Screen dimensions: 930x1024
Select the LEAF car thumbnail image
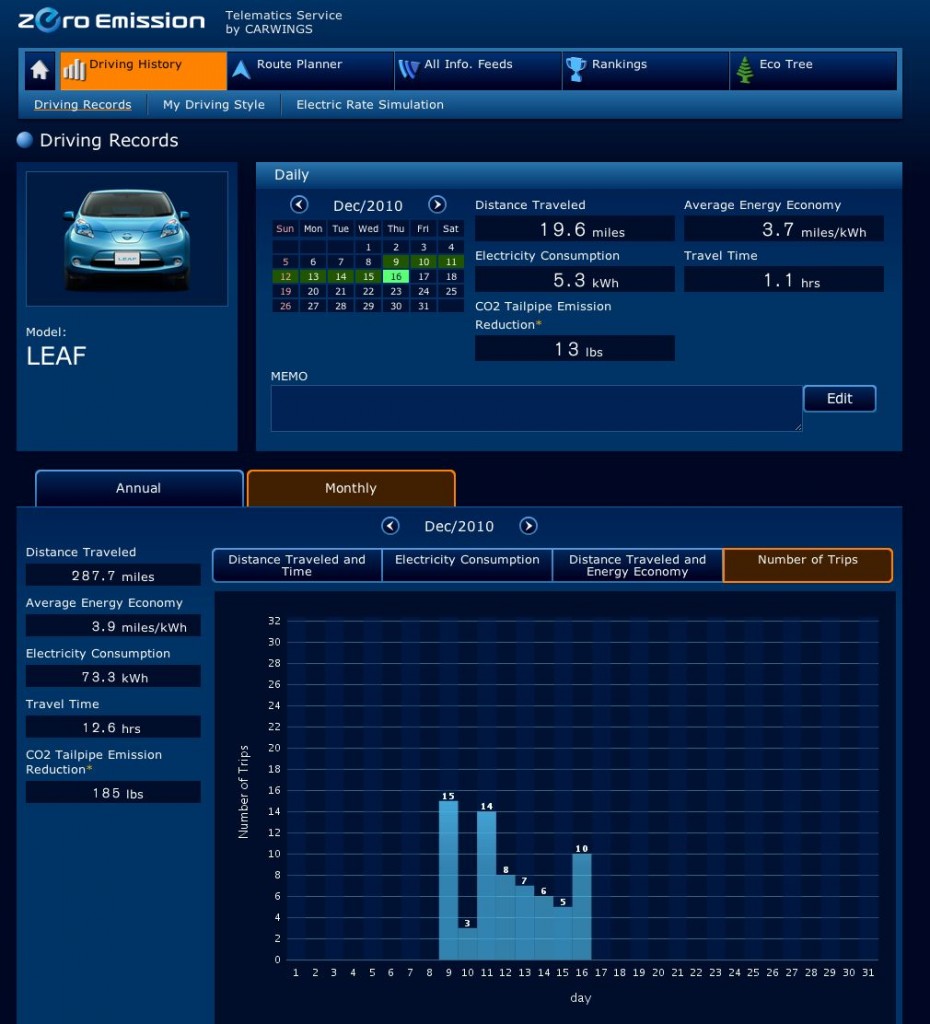tap(127, 238)
